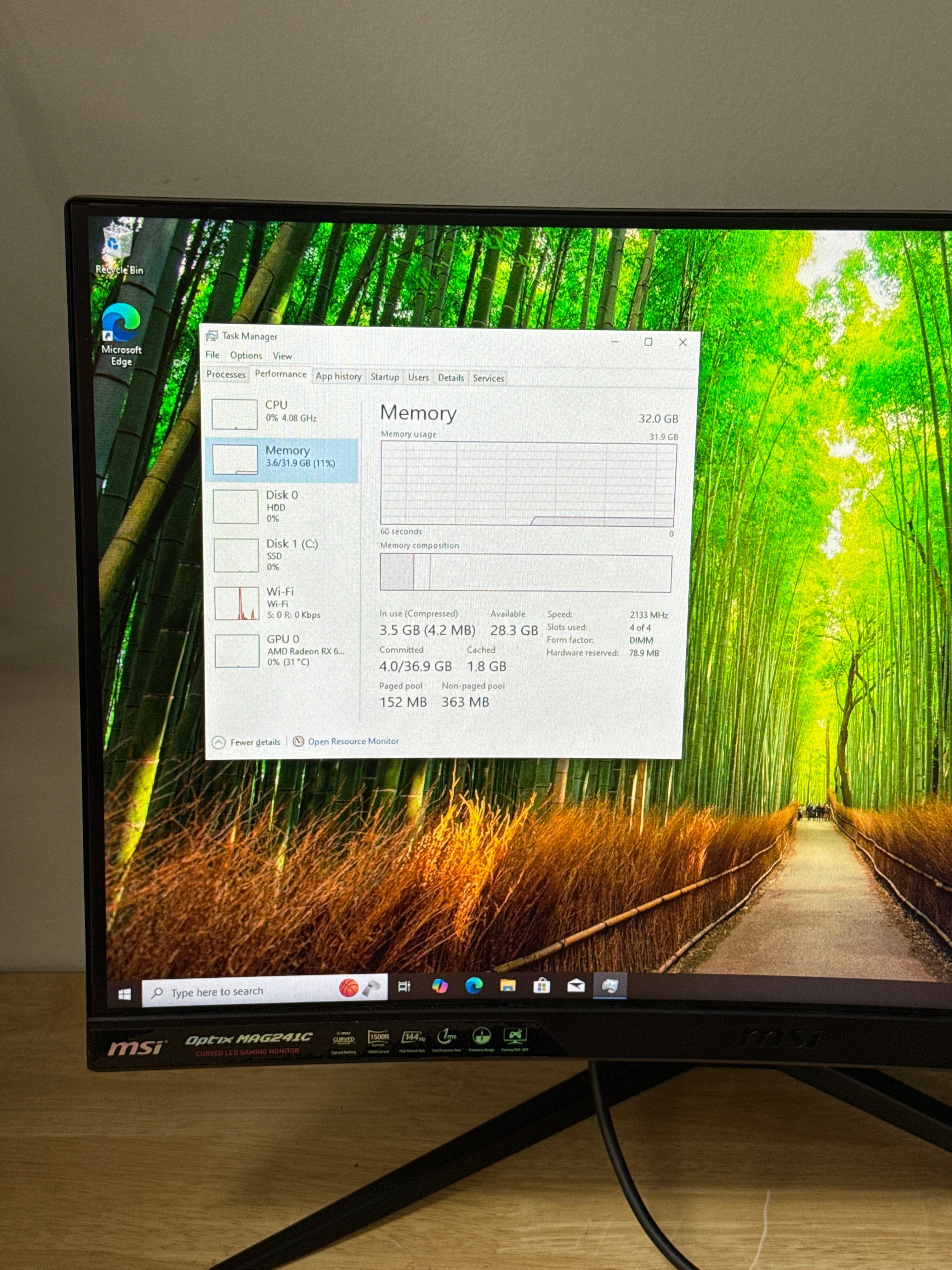Open File Explorer from the taskbar
Screen dimensions: 952x1270
[508, 986]
